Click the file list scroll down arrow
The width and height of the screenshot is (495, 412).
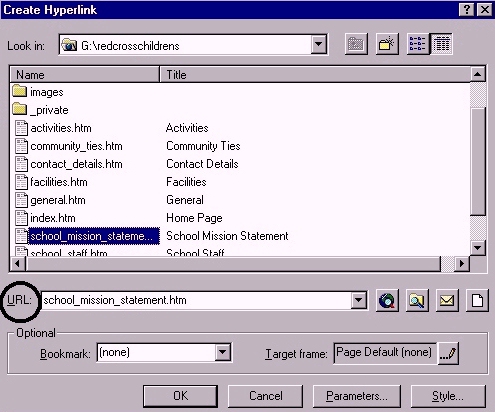point(478,248)
